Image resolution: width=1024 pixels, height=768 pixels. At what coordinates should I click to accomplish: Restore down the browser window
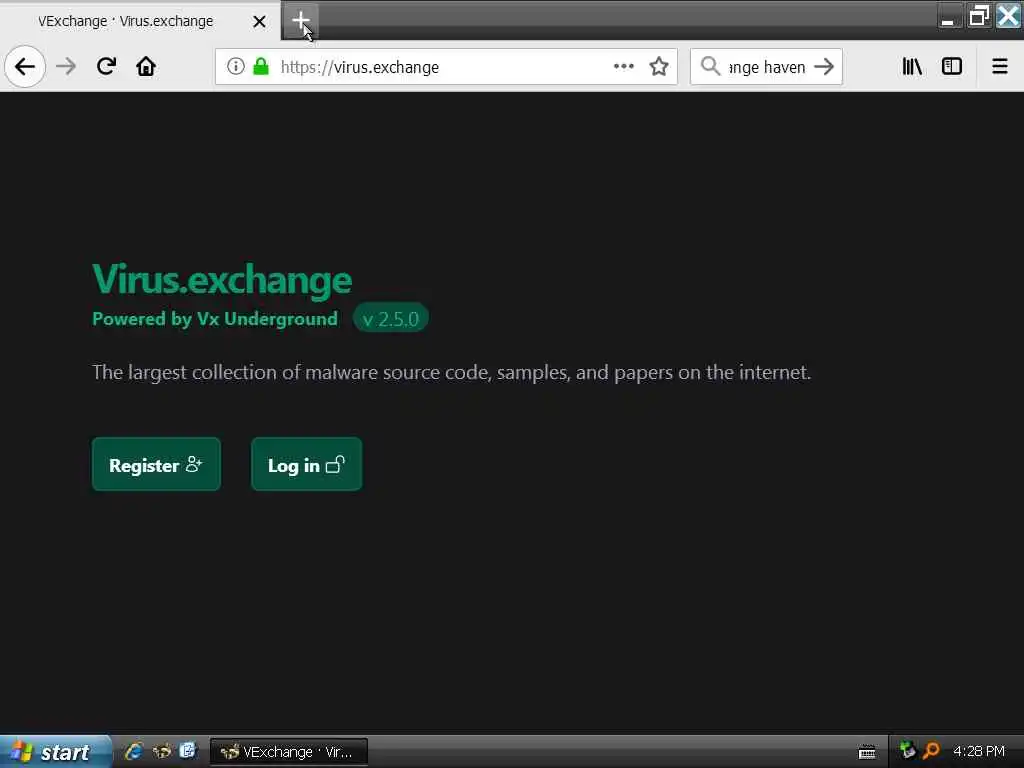[978, 16]
